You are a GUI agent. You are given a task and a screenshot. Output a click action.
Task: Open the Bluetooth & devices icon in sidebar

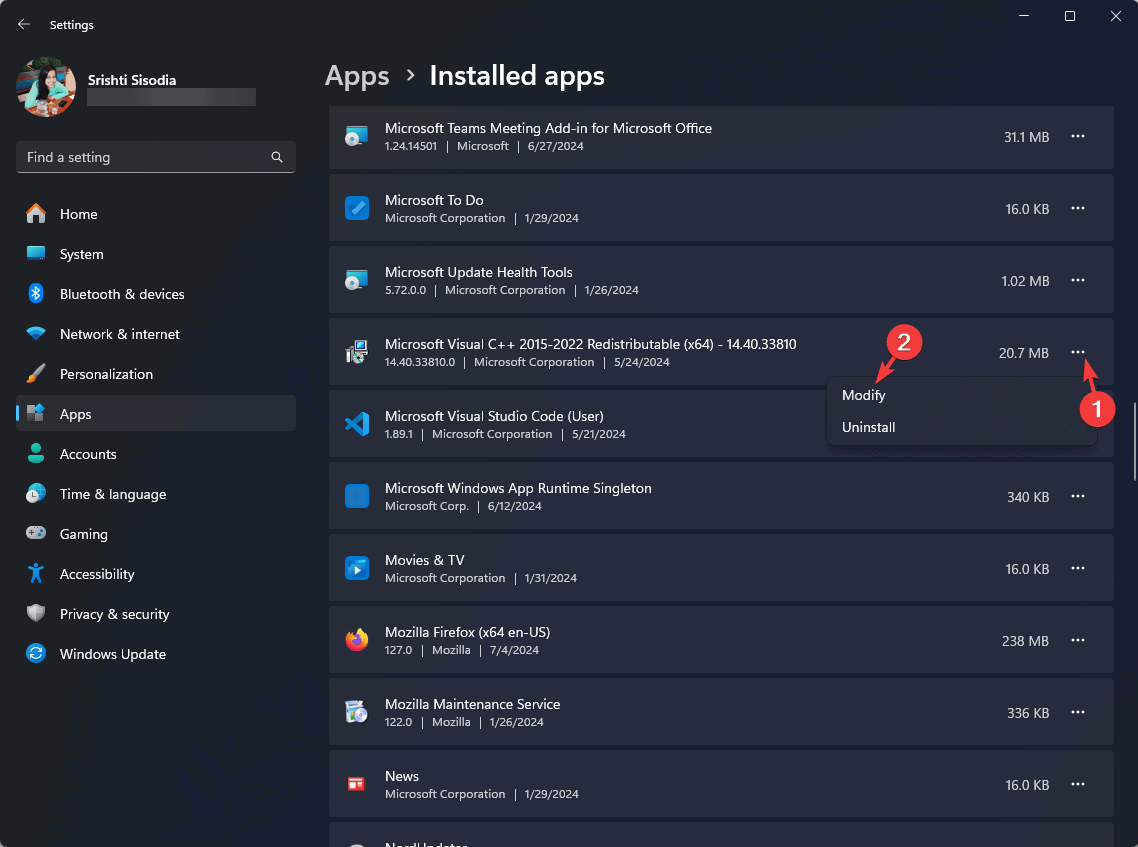(x=36, y=294)
